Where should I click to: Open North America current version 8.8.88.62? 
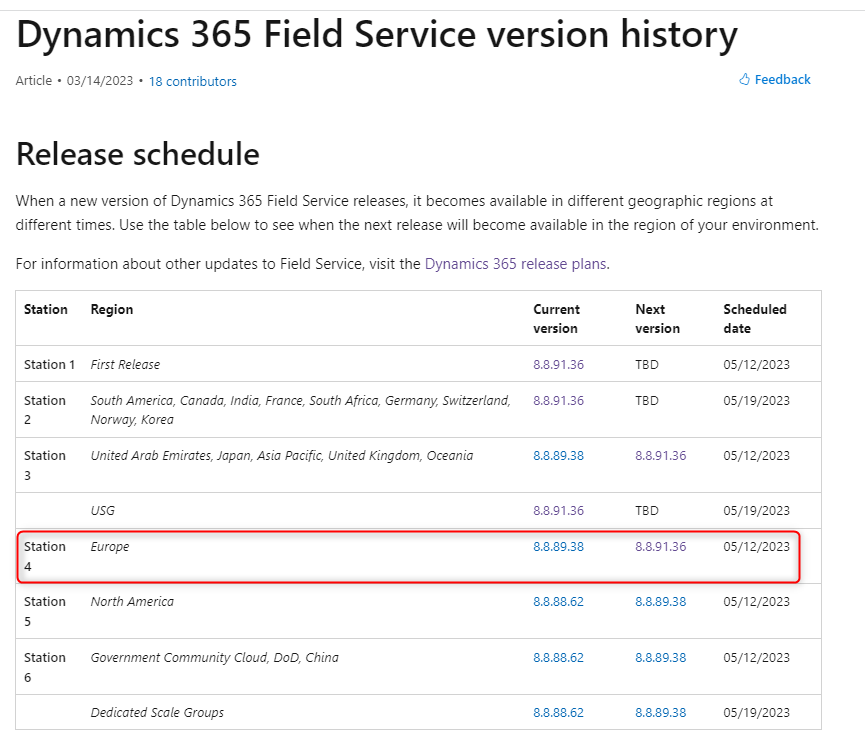(558, 602)
